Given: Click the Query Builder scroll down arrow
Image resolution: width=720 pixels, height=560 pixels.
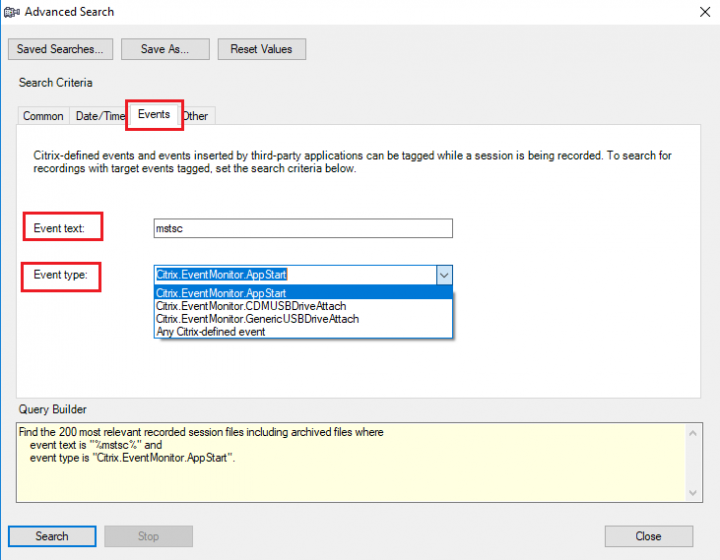Looking at the screenshot, I should click(695, 492).
